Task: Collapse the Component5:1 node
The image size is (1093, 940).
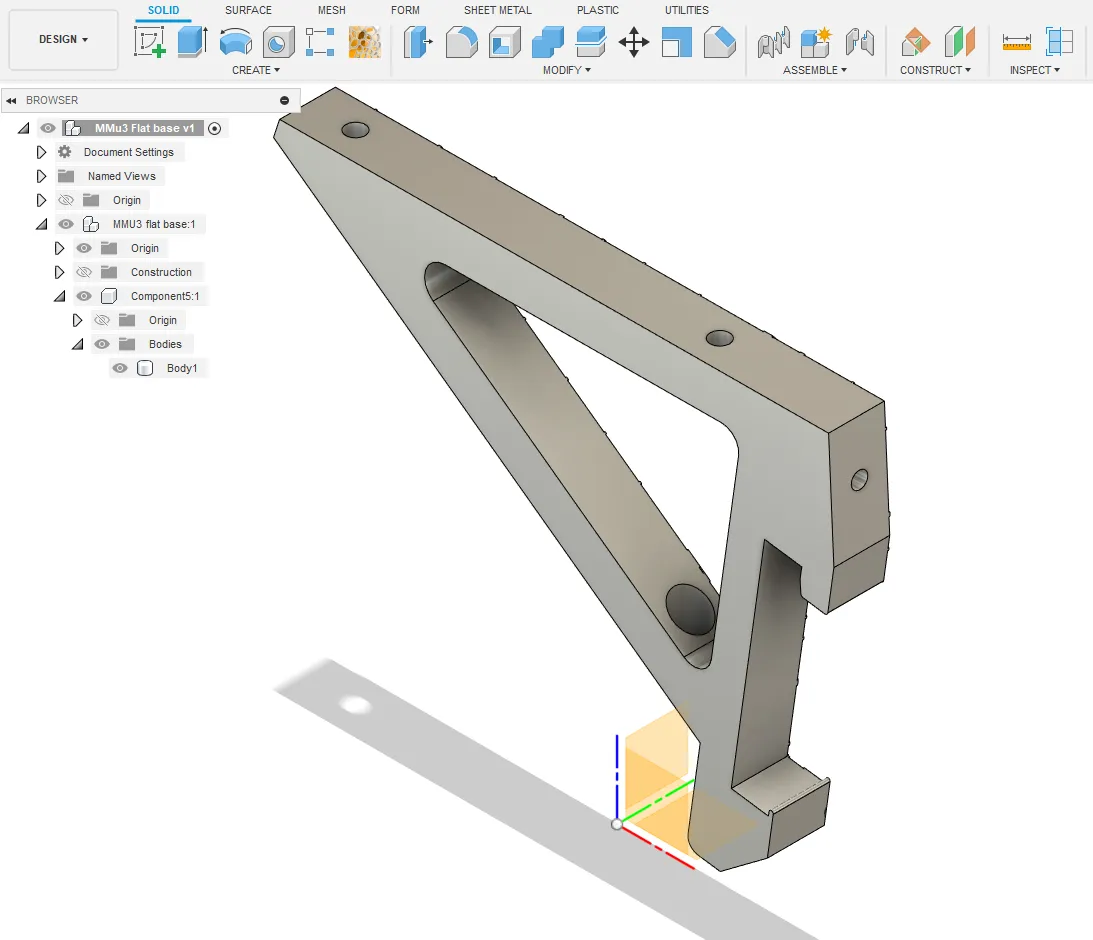Action: click(x=60, y=296)
